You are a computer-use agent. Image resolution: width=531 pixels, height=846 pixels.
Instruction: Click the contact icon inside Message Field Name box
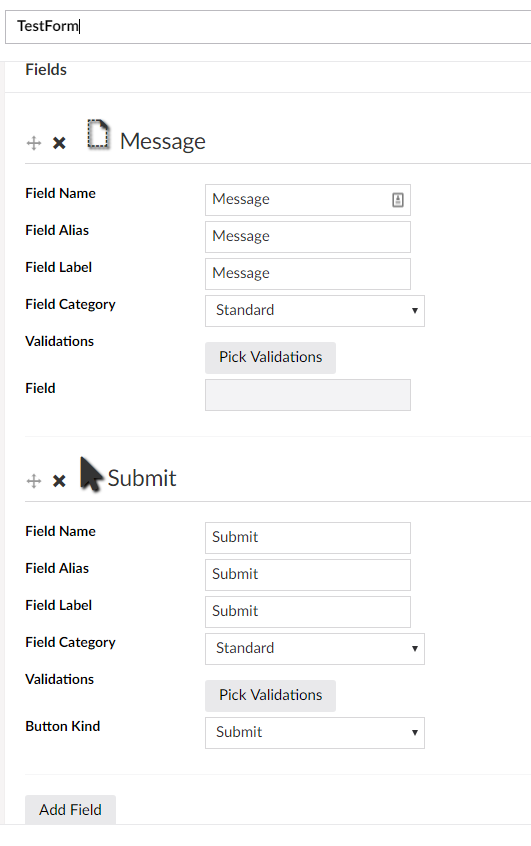click(x=398, y=200)
